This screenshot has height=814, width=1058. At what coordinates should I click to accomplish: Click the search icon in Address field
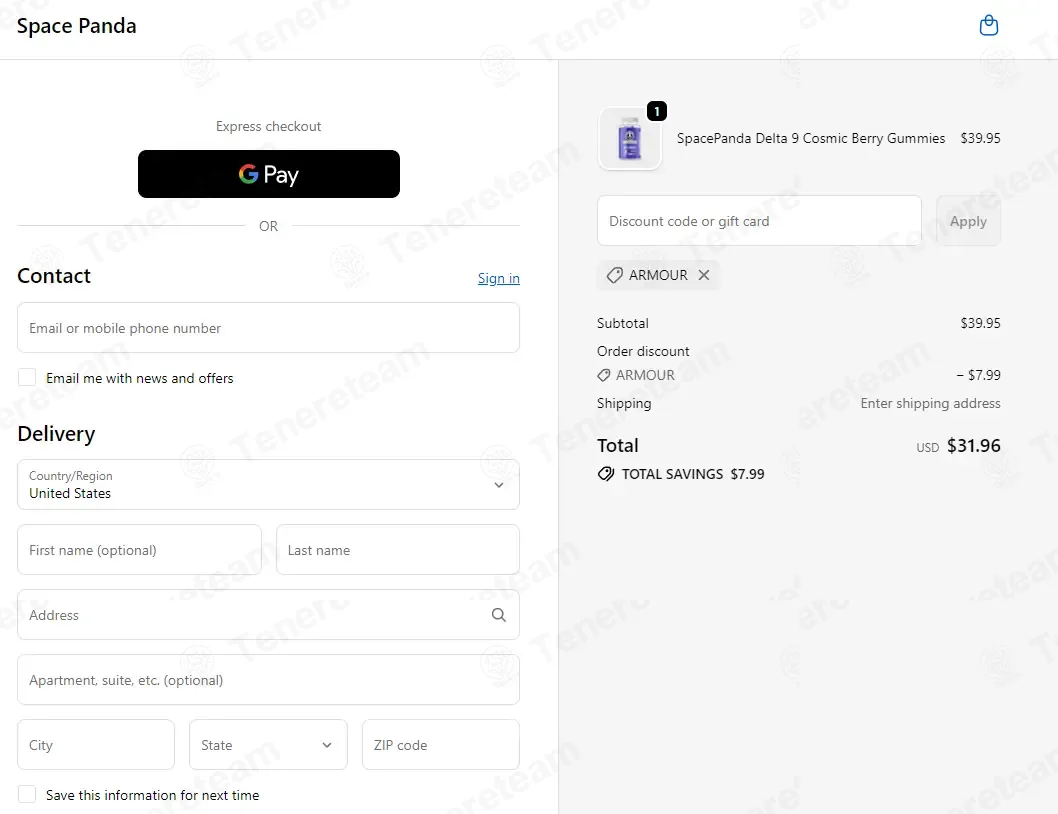[x=499, y=615]
